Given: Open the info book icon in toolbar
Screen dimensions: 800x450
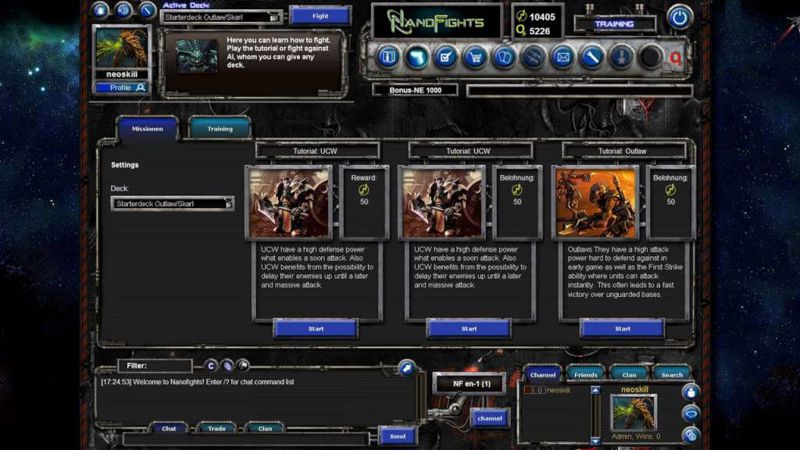Looking at the screenshot, I should [x=388, y=57].
